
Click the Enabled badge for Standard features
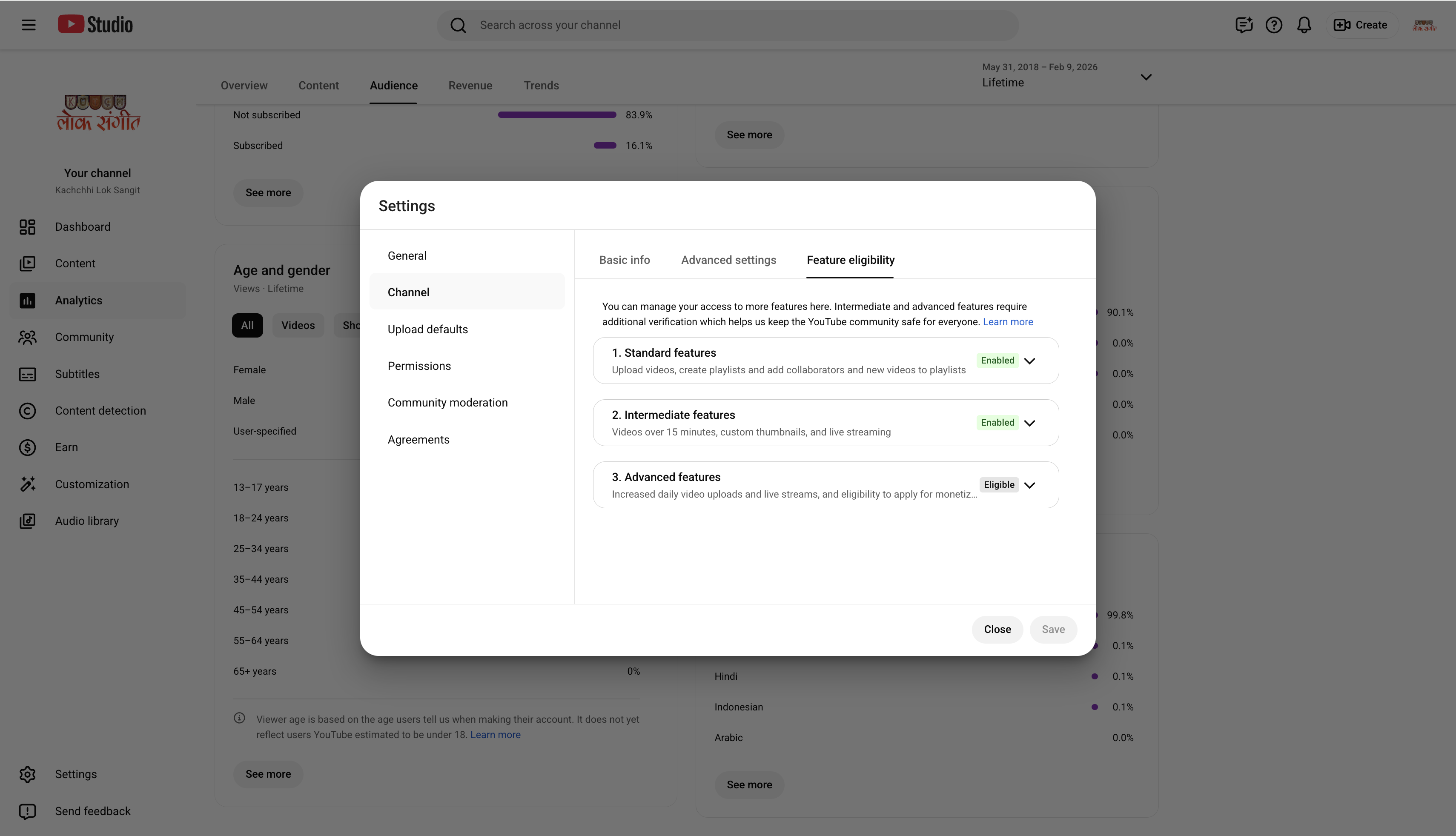(997, 361)
